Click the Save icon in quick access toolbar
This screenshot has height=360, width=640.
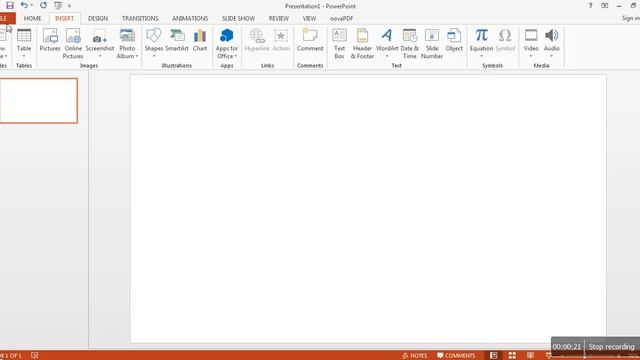point(10,6)
